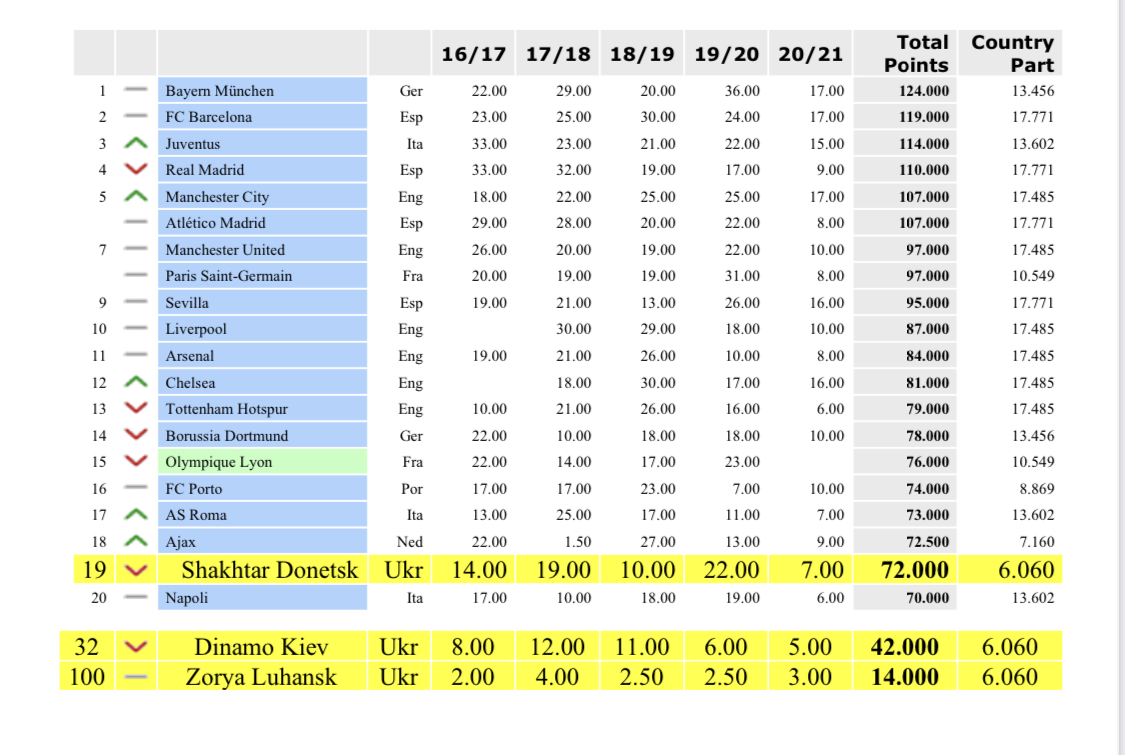Click the grey dash icon beside Zorya Luhansk
Screen dimensions: 1125x755
pos(136,677)
